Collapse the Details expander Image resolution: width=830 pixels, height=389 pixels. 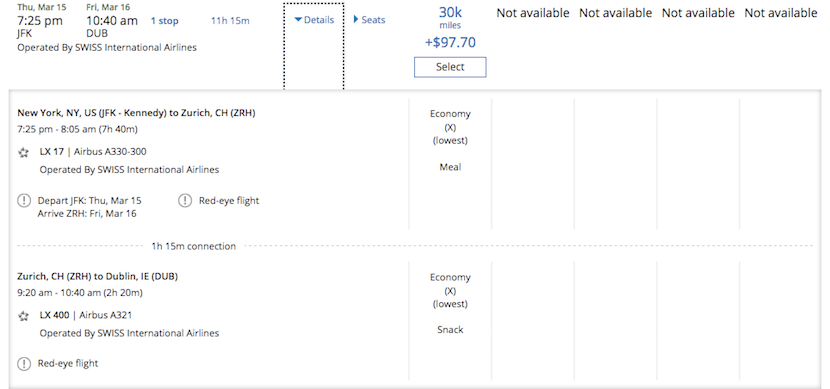click(x=314, y=20)
